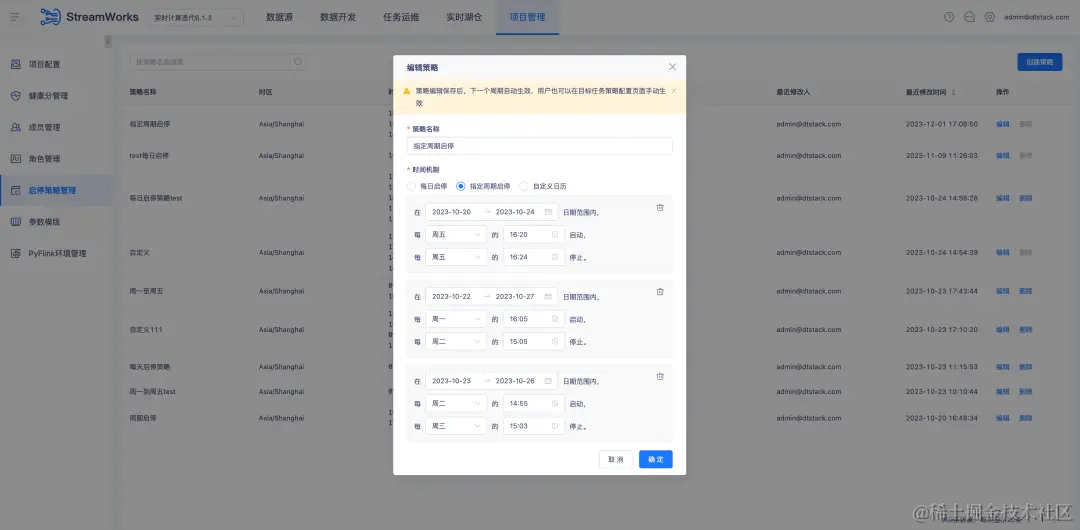This screenshot has width=1080, height=530.
Task: Click clock icon in the 15:03 time field
Action: point(554,427)
